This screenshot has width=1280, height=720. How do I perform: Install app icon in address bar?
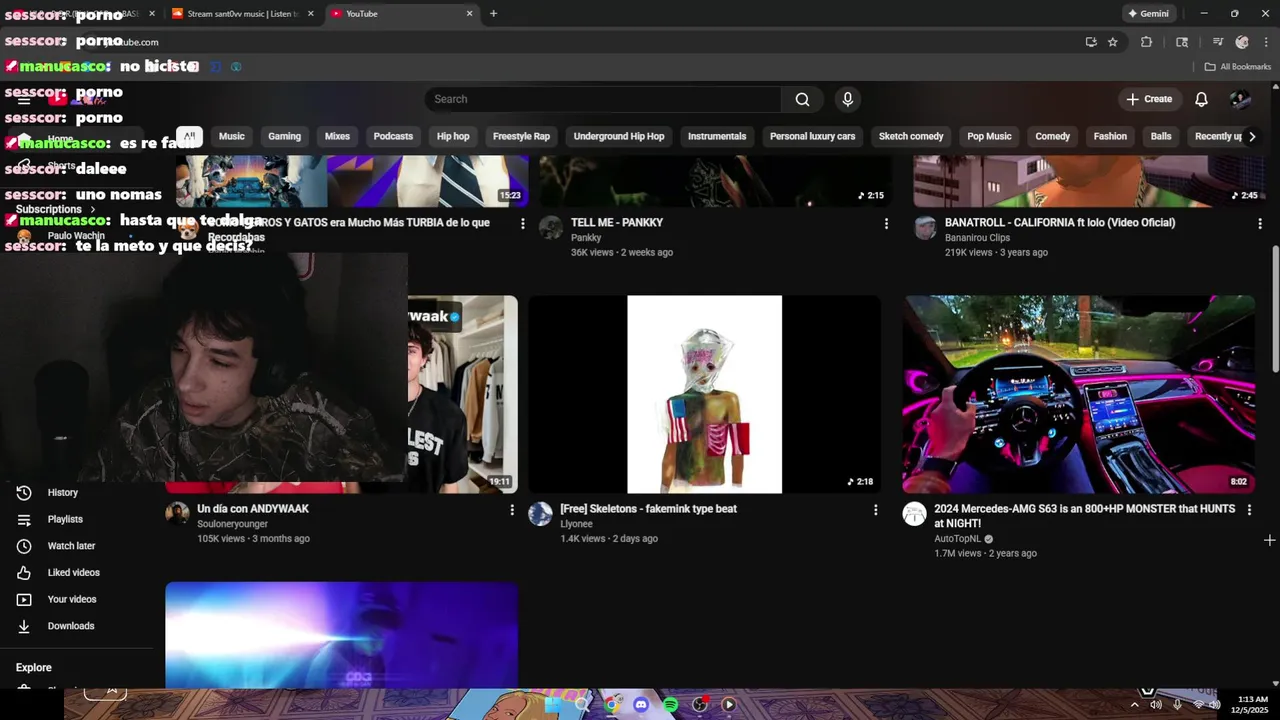pyautogui.click(x=1091, y=42)
